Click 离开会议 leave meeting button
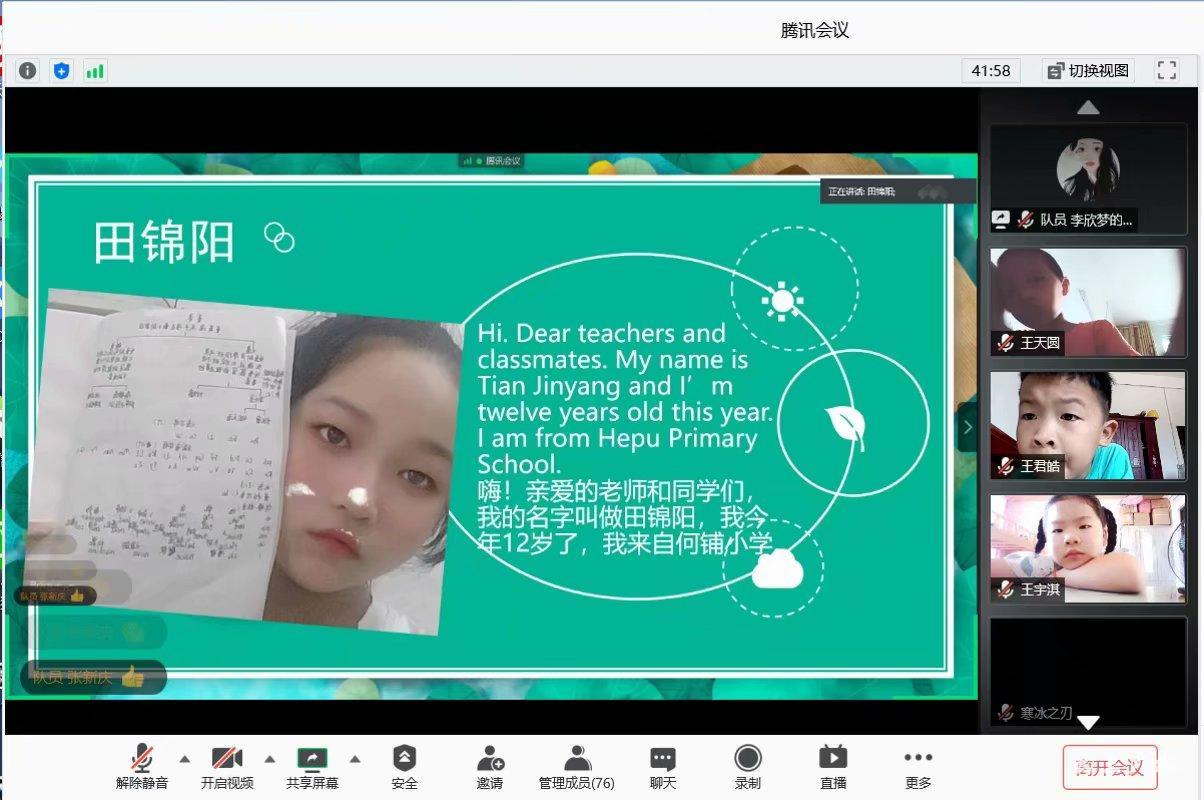Image resolution: width=1204 pixels, height=800 pixels. point(1110,767)
